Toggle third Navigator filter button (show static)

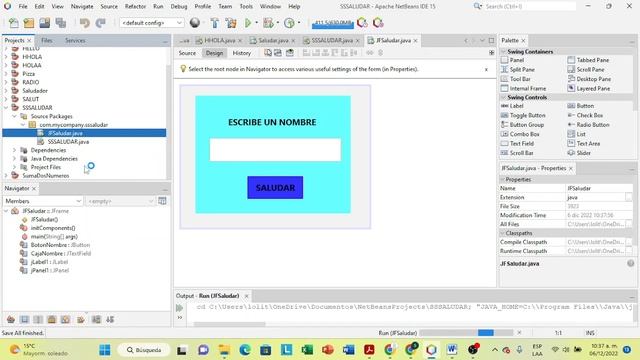[x=38, y=319]
